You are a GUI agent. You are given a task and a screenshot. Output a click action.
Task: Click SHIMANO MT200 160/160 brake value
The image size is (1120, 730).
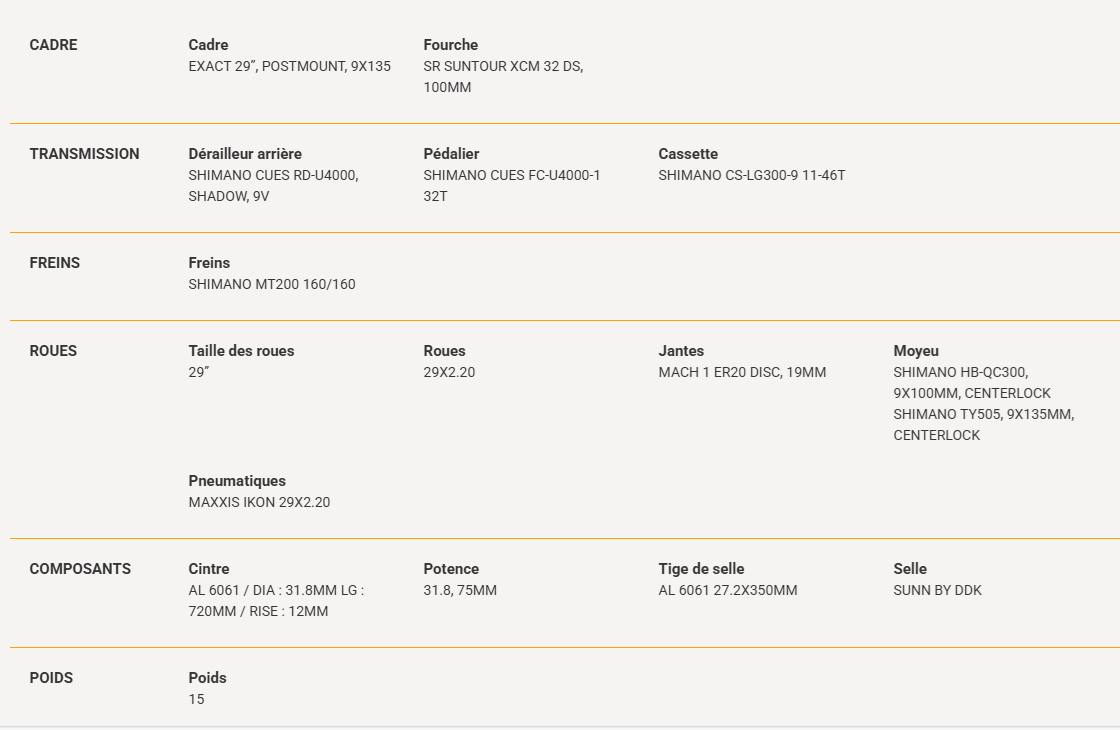coord(272,284)
